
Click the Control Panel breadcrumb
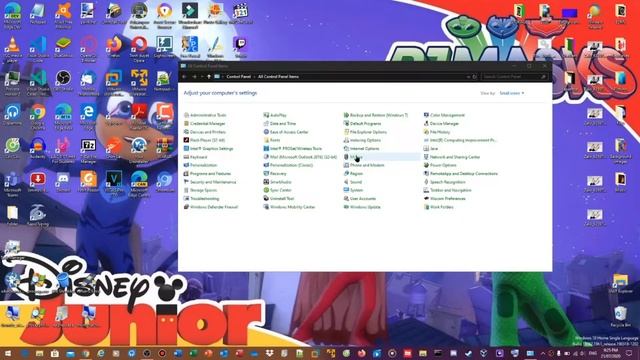click(x=238, y=76)
